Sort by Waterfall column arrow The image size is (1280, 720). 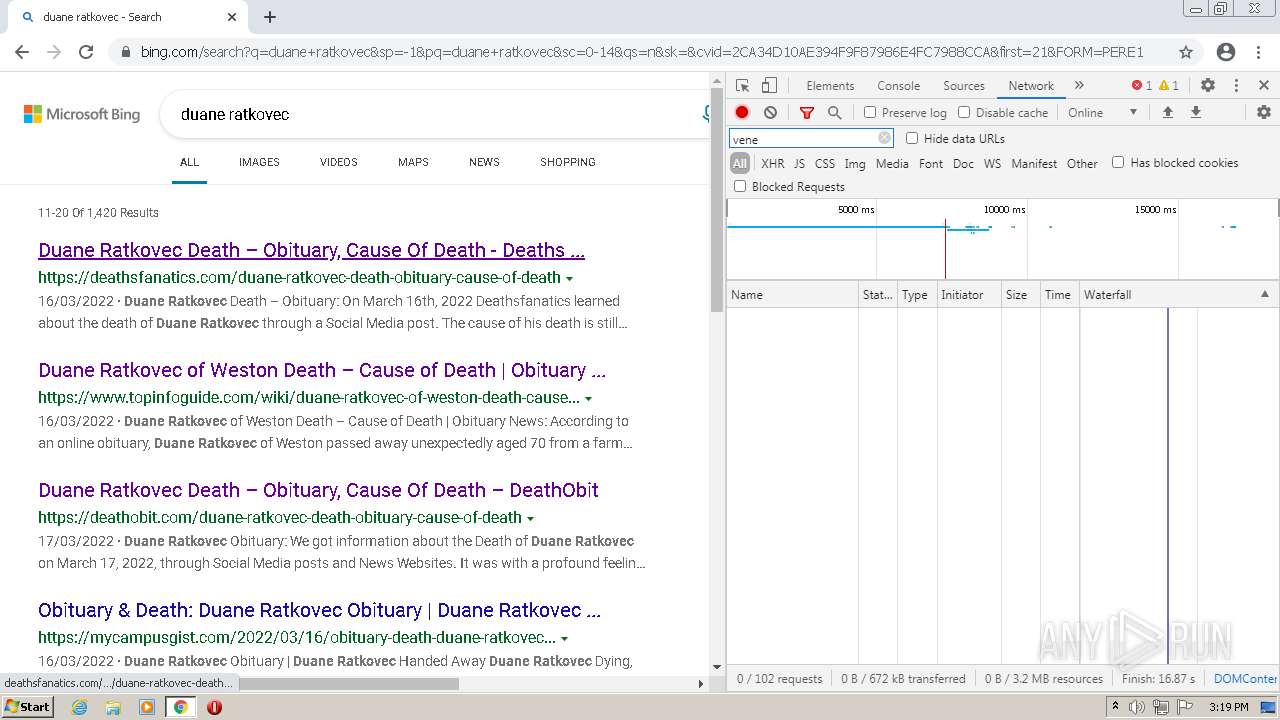(1264, 295)
